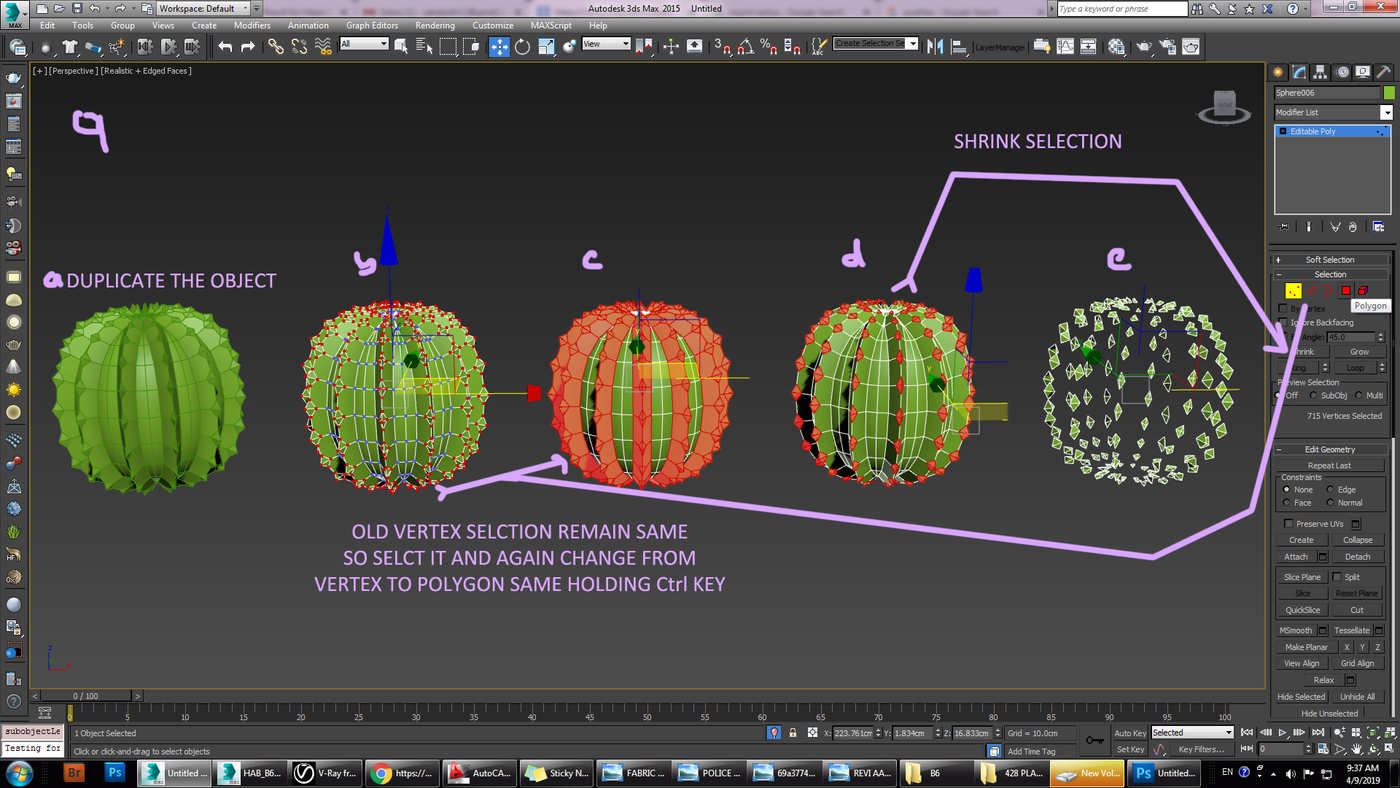Toggle Ignore Backfacing checkbox

coord(1284,322)
